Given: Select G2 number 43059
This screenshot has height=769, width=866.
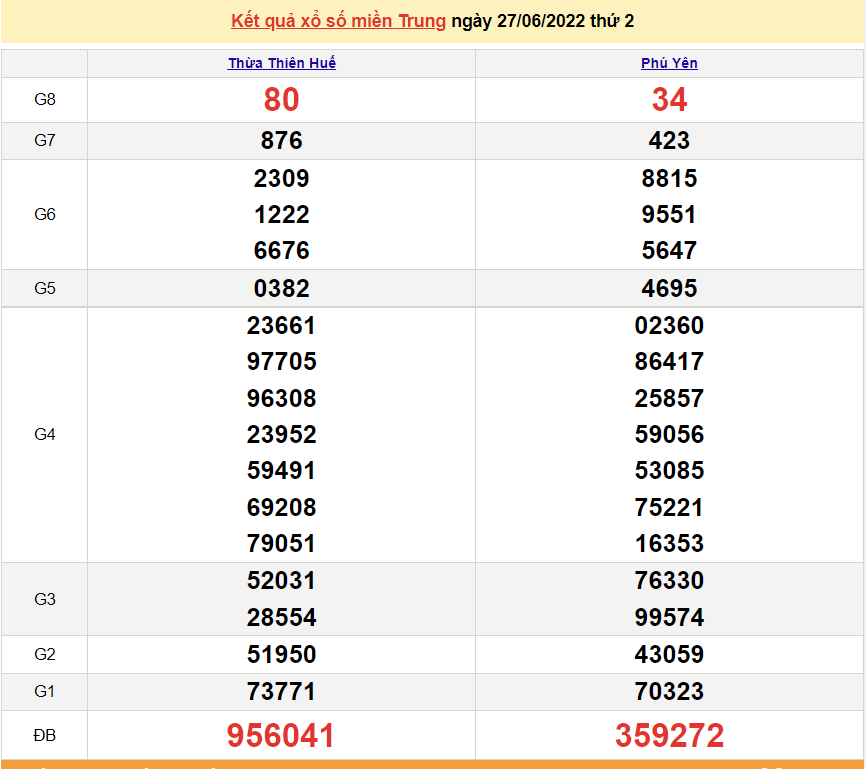Looking at the screenshot, I should pos(669,654).
